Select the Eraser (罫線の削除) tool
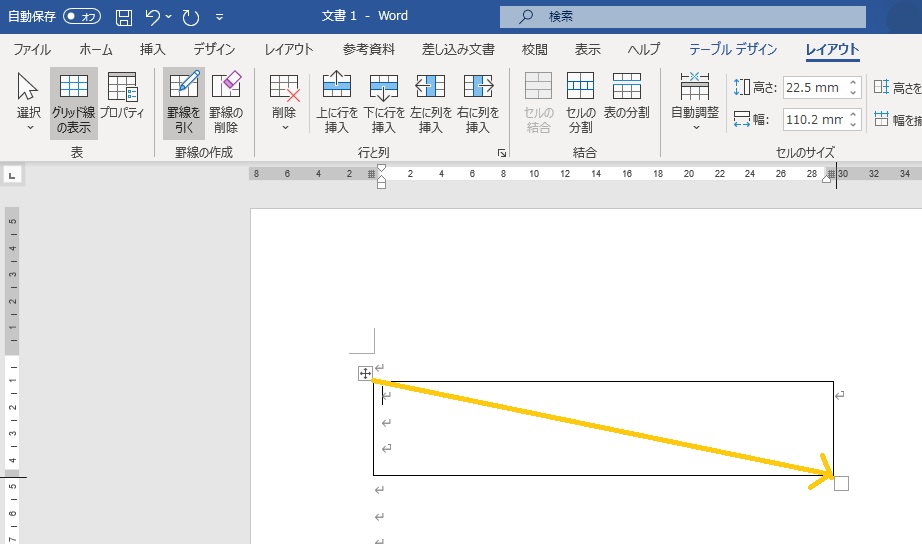This screenshot has width=922, height=544. pos(226,101)
